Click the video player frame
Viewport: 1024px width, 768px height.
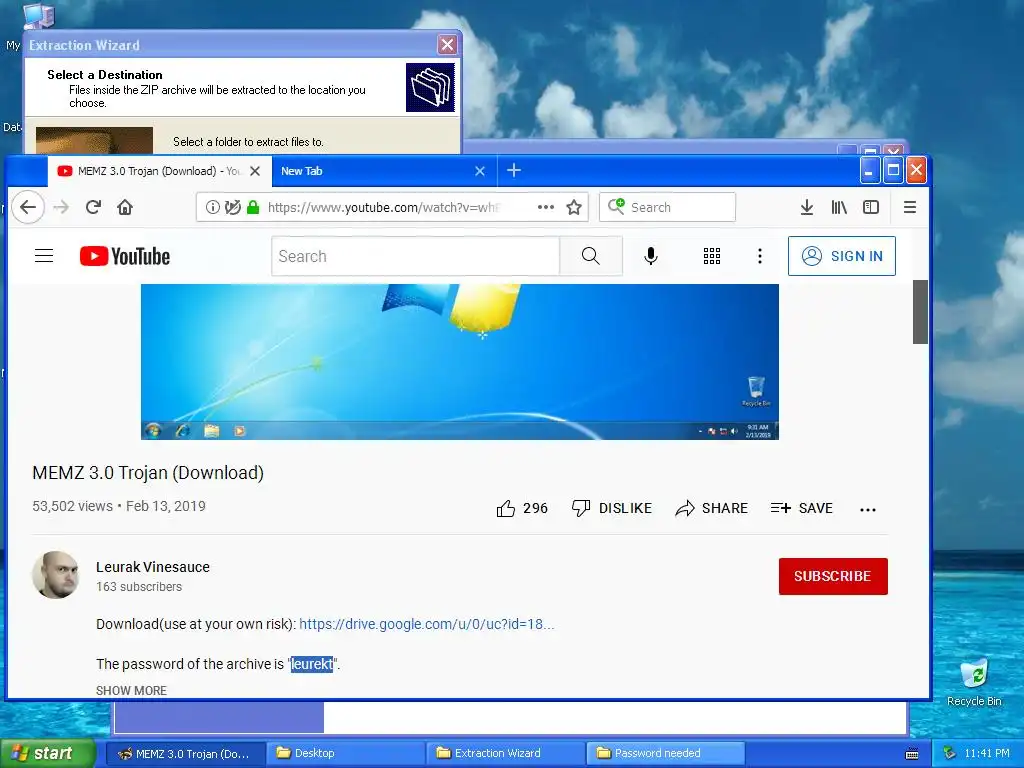click(460, 361)
